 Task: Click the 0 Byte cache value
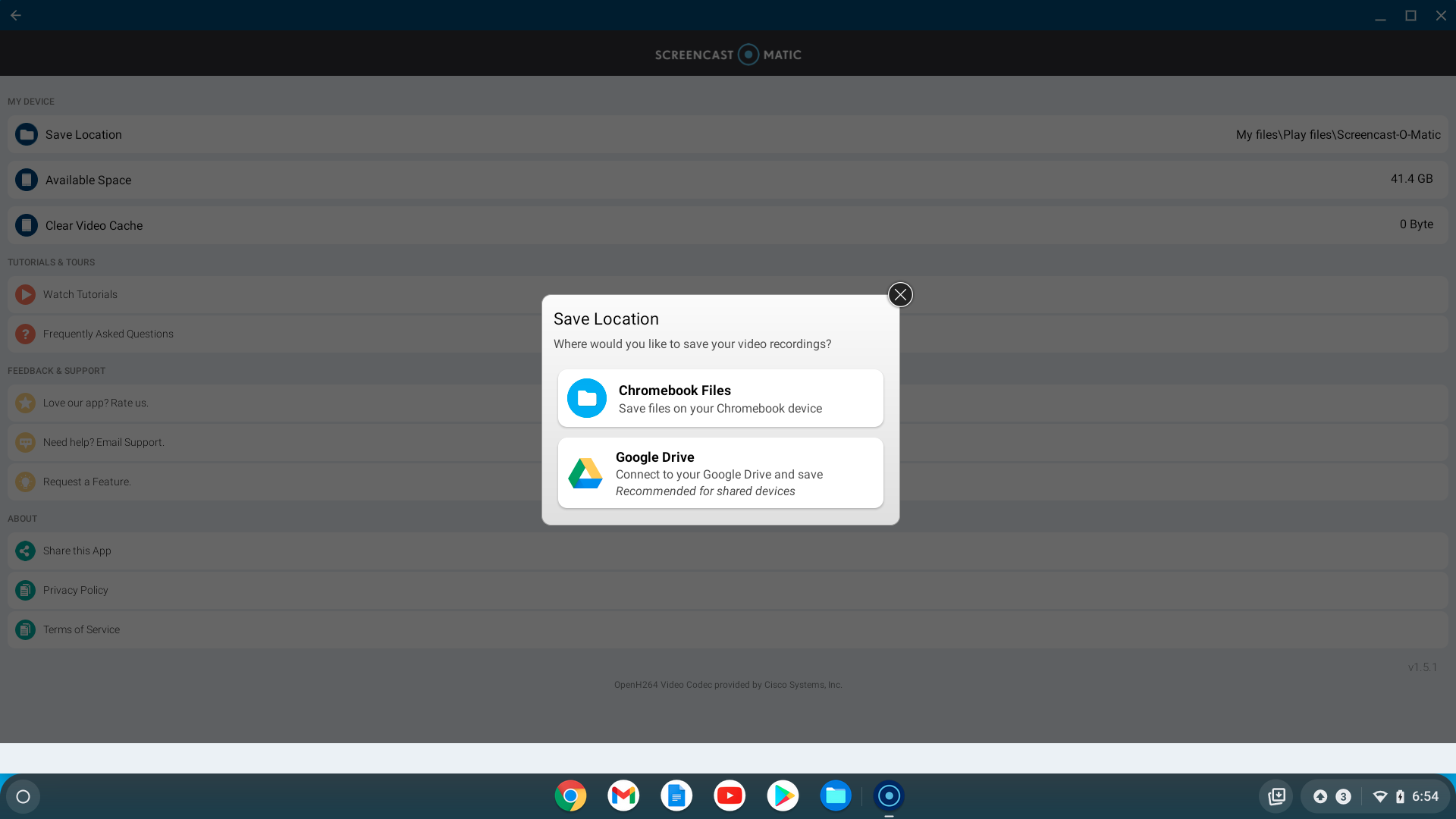[x=1416, y=224]
